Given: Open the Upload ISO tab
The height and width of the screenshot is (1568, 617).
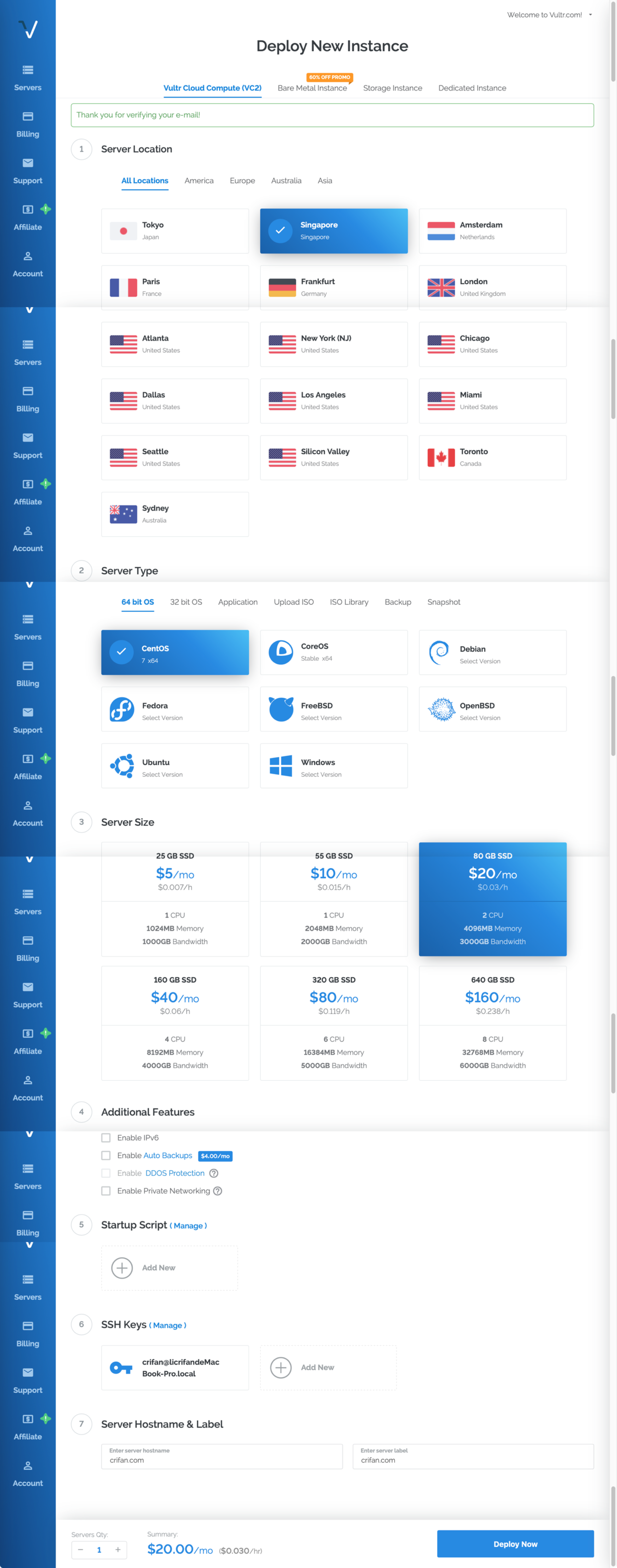Looking at the screenshot, I should pyautogui.click(x=293, y=602).
